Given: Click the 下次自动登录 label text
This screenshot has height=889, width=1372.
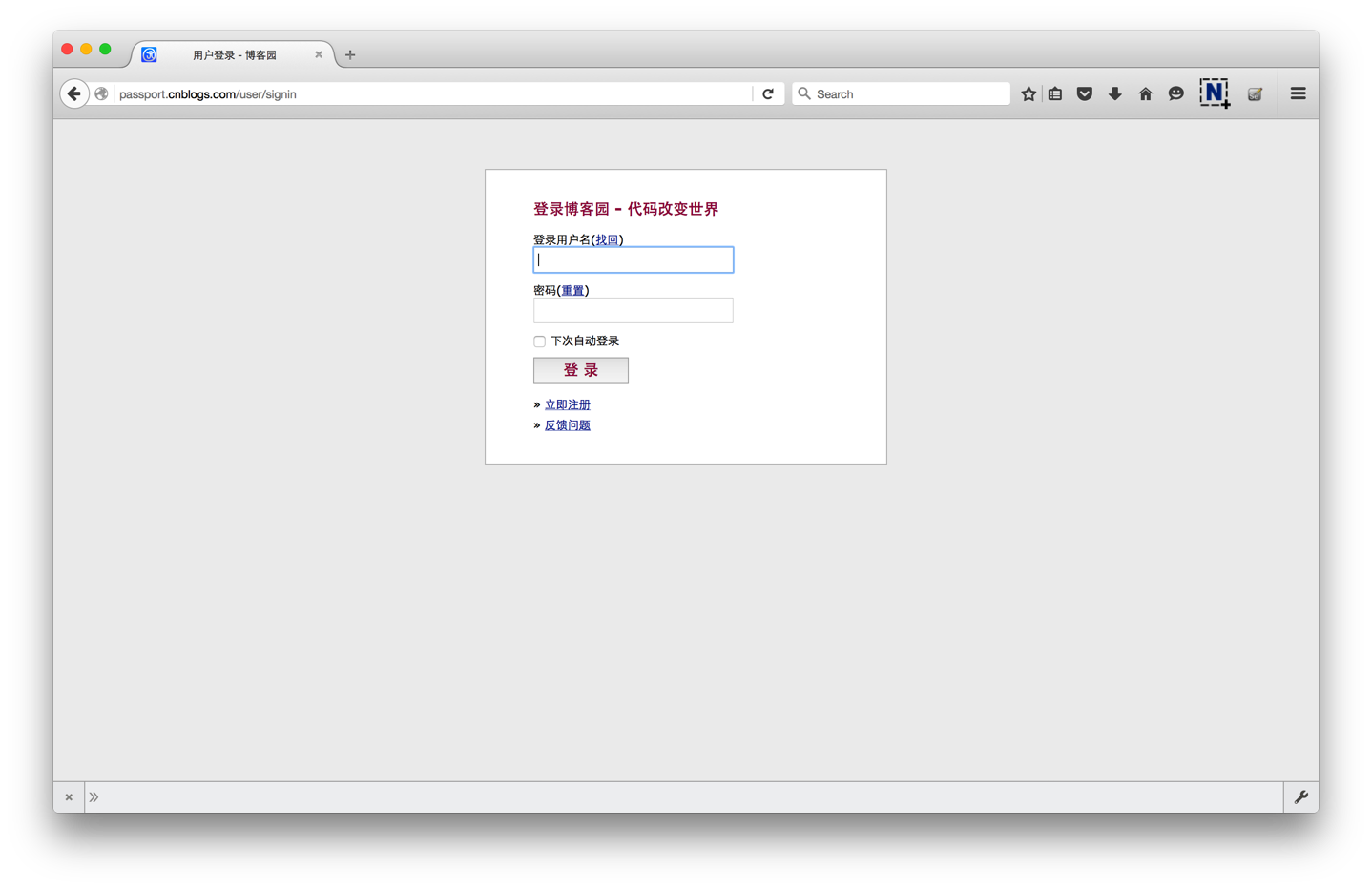Looking at the screenshot, I should (x=585, y=341).
